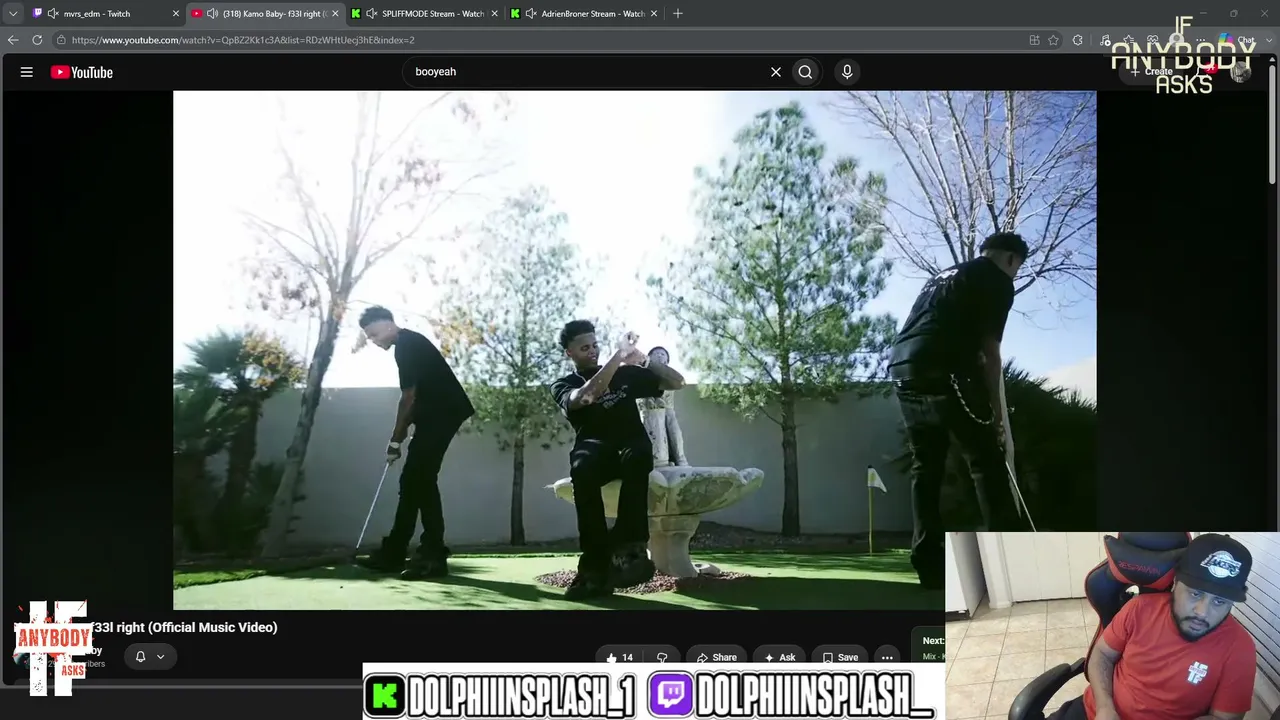Open more actions ellipsis under video
The width and height of the screenshot is (1280, 720).
click(x=887, y=657)
